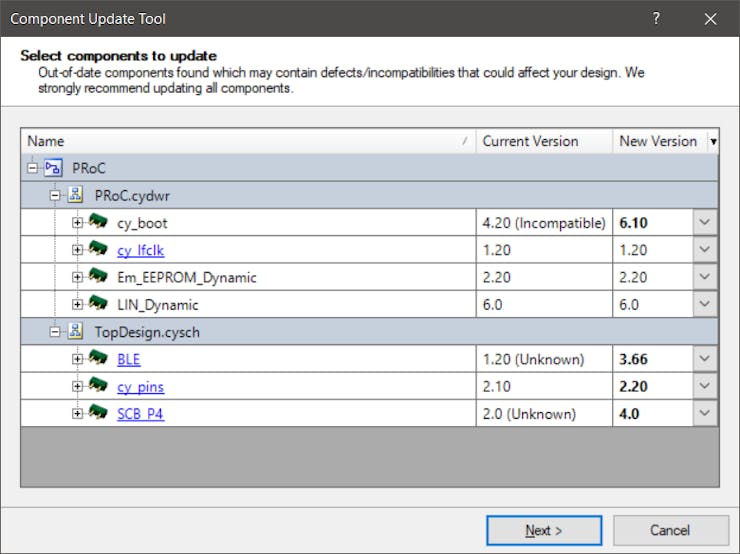Click the Next button
This screenshot has height=554, width=740.
click(544, 530)
